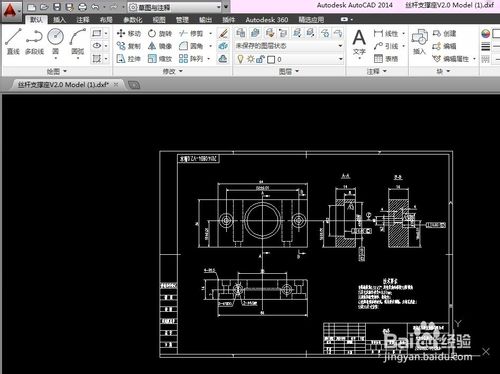Screen dimensions: 500x374
Task: Select the Line (直线) drawing tool
Action: coord(13,41)
